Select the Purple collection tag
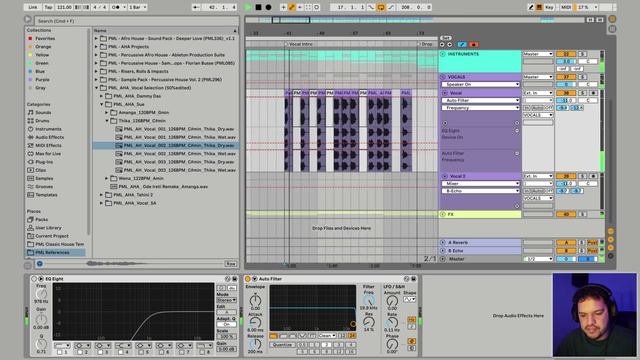 coord(42,80)
